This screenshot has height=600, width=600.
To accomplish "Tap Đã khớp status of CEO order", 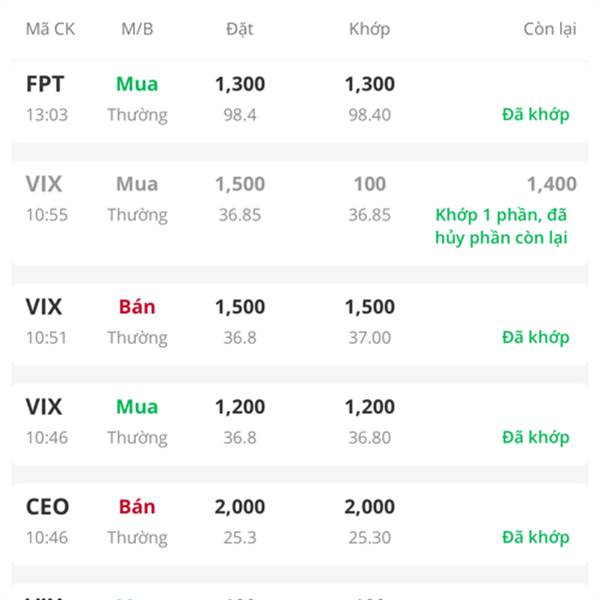I will coord(535,537).
